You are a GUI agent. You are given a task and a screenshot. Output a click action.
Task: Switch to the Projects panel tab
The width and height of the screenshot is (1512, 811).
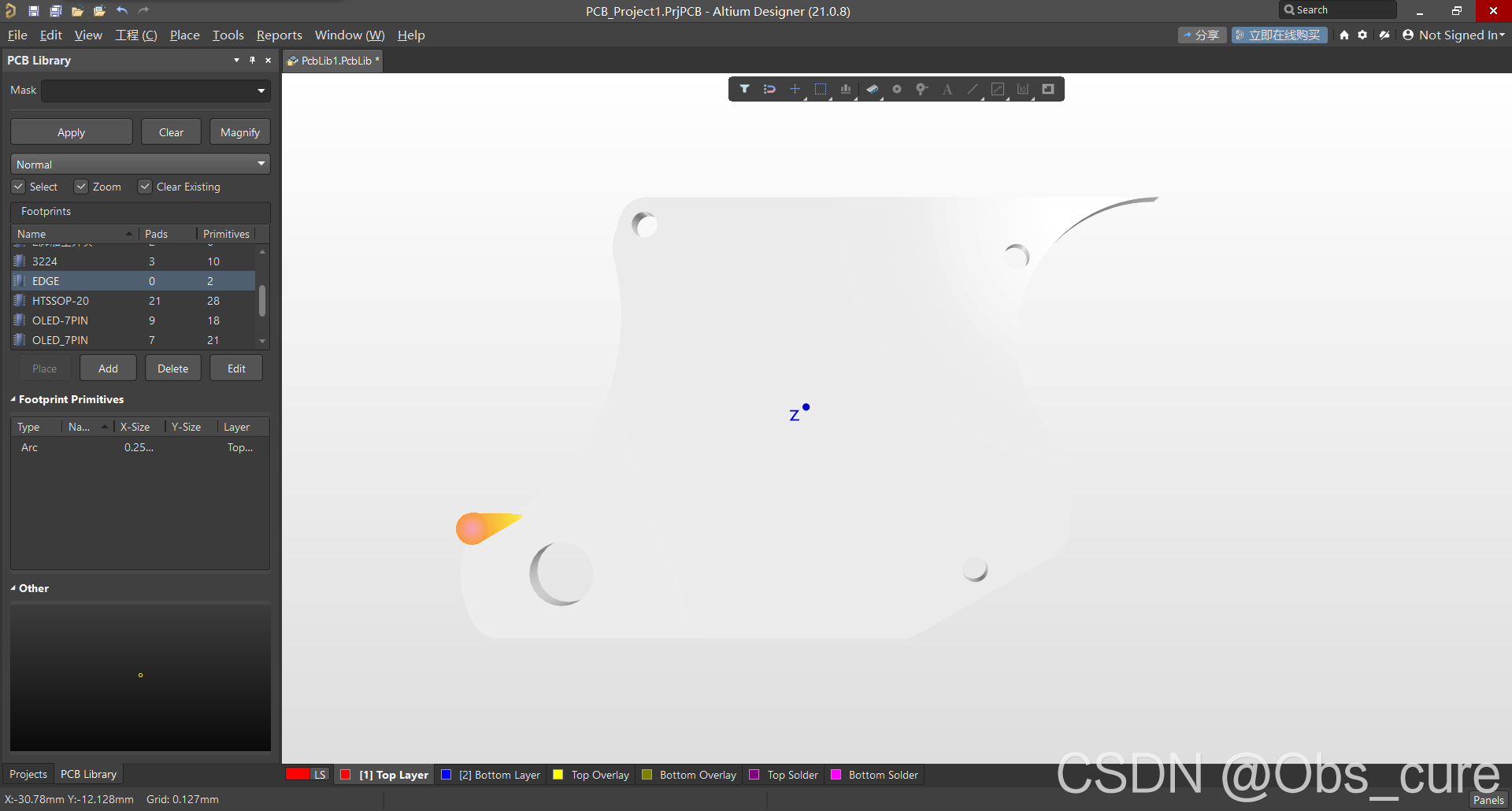click(28, 774)
